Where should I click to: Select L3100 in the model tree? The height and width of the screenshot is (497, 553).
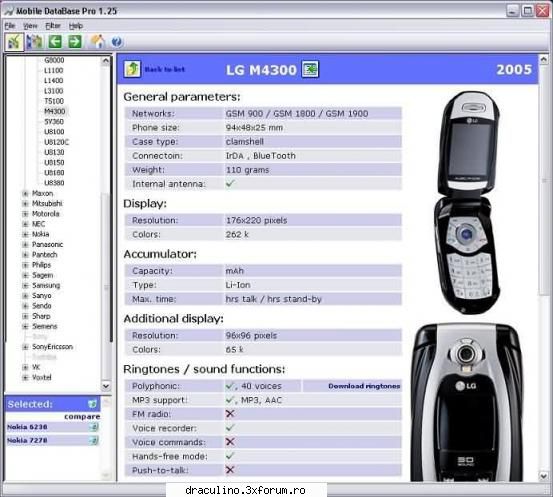(x=54, y=91)
